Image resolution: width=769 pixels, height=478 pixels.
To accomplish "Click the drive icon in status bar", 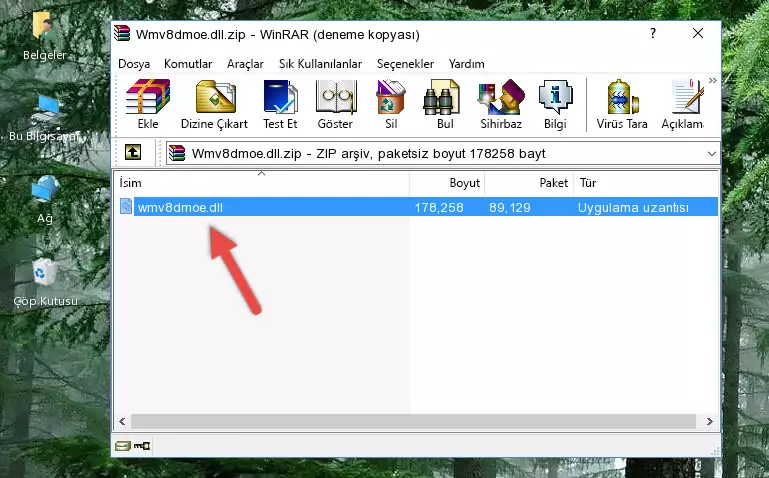I will point(122,446).
